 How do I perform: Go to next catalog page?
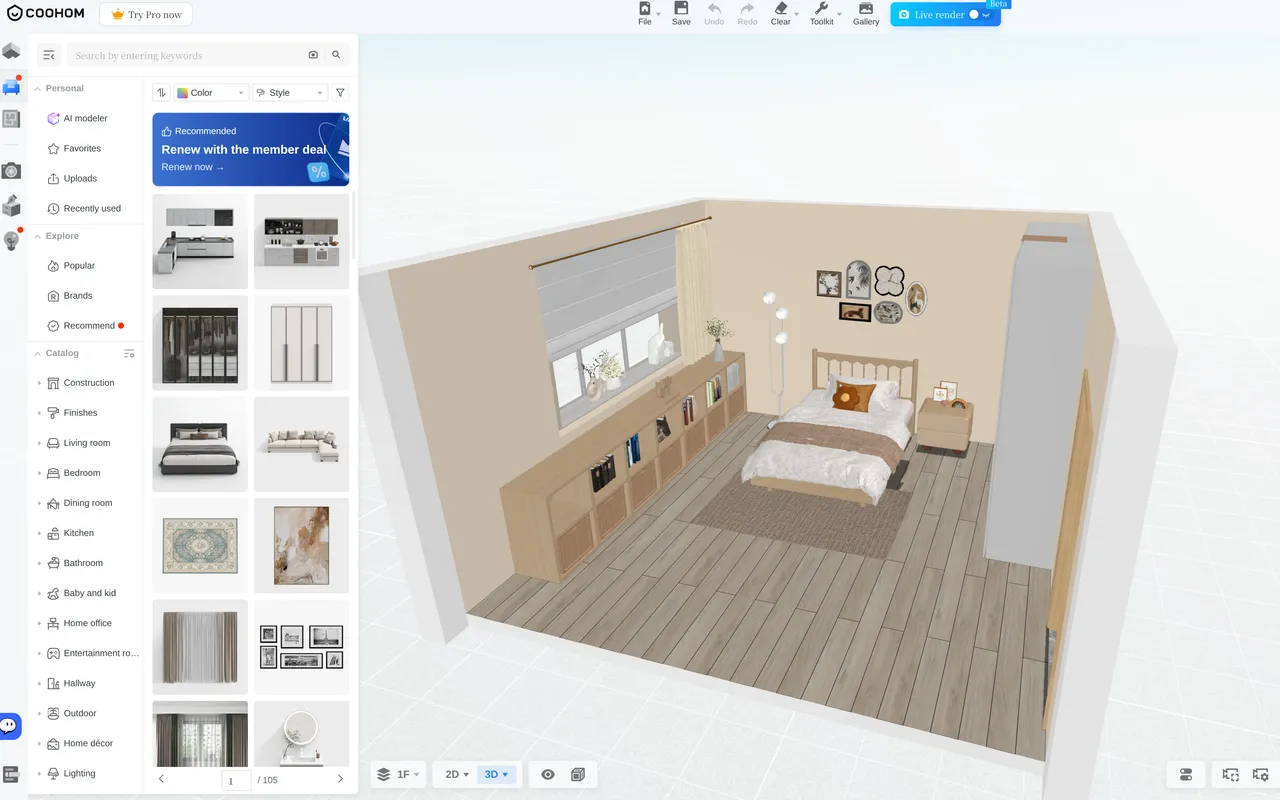click(340, 779)
